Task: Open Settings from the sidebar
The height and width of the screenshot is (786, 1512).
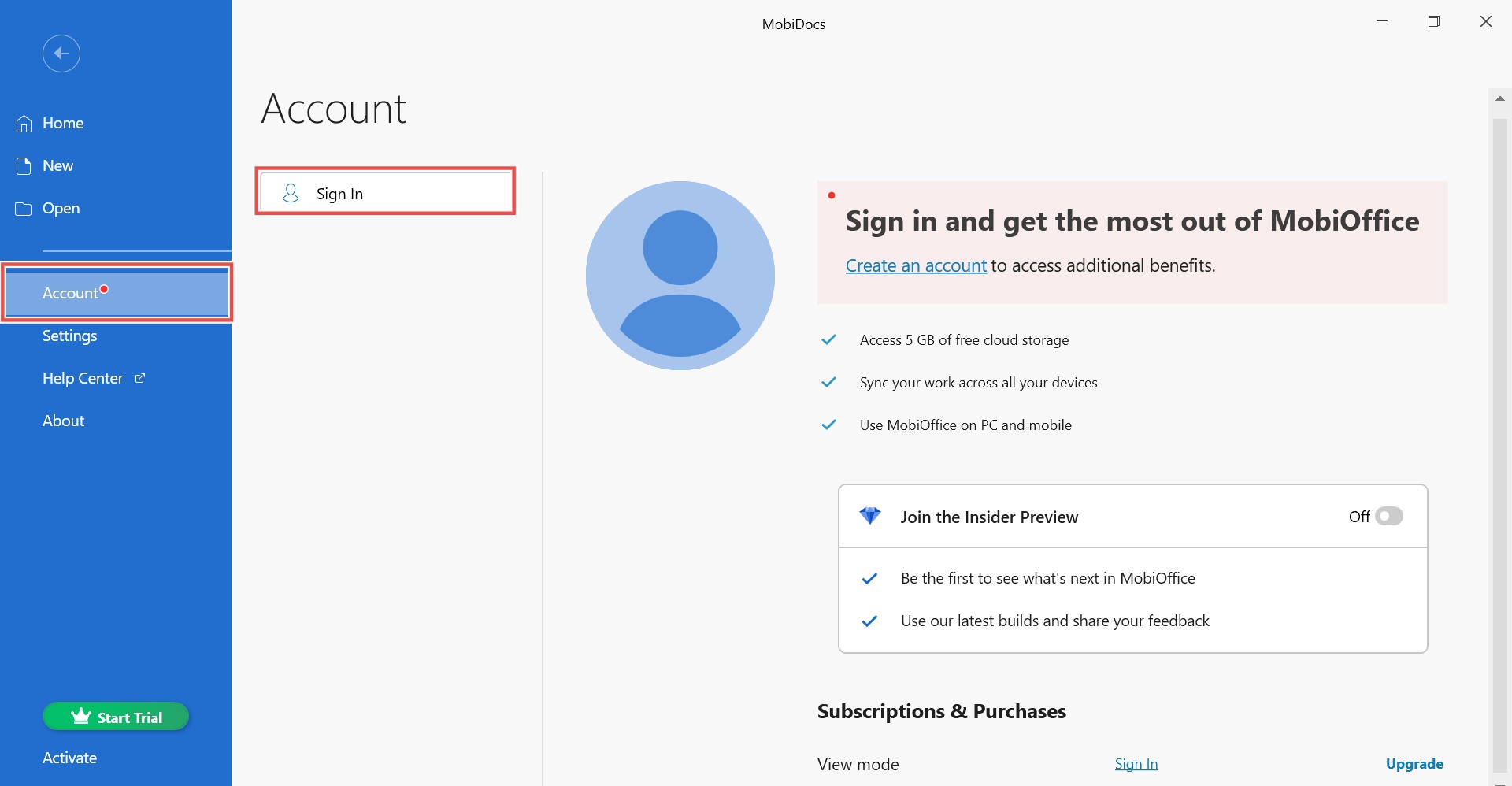Action: point(69,336)
